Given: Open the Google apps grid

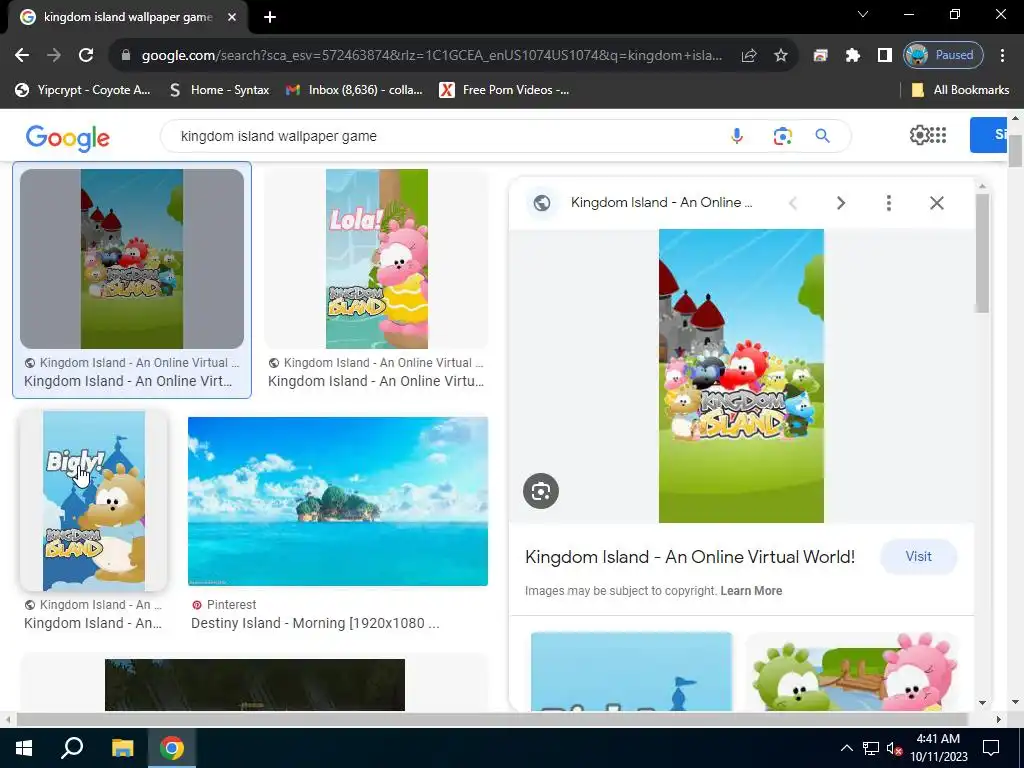Looking at the screenshot, I should (x=938, y=135).
